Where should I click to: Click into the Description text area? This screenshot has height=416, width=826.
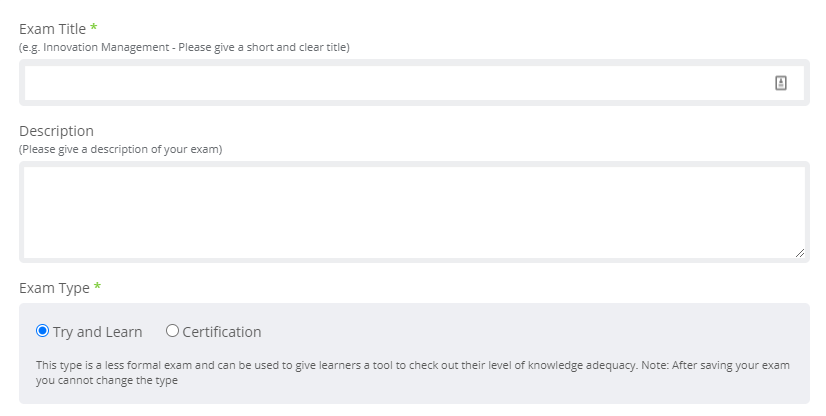(414, 212)
